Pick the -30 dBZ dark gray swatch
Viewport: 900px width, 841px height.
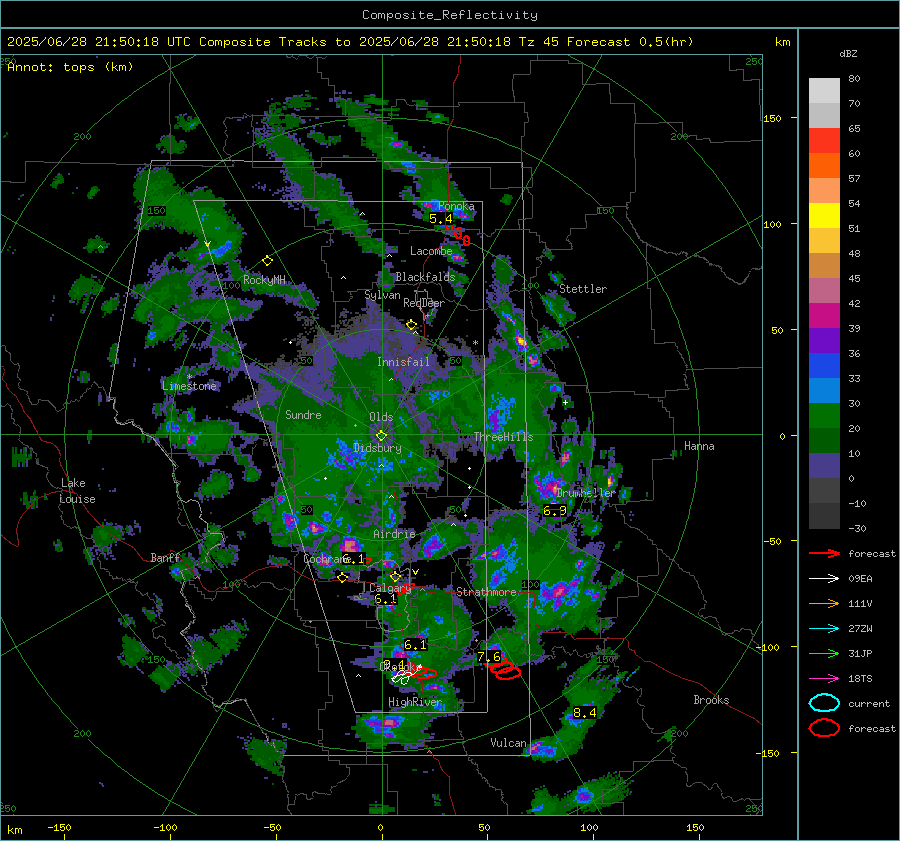(824, 516)
